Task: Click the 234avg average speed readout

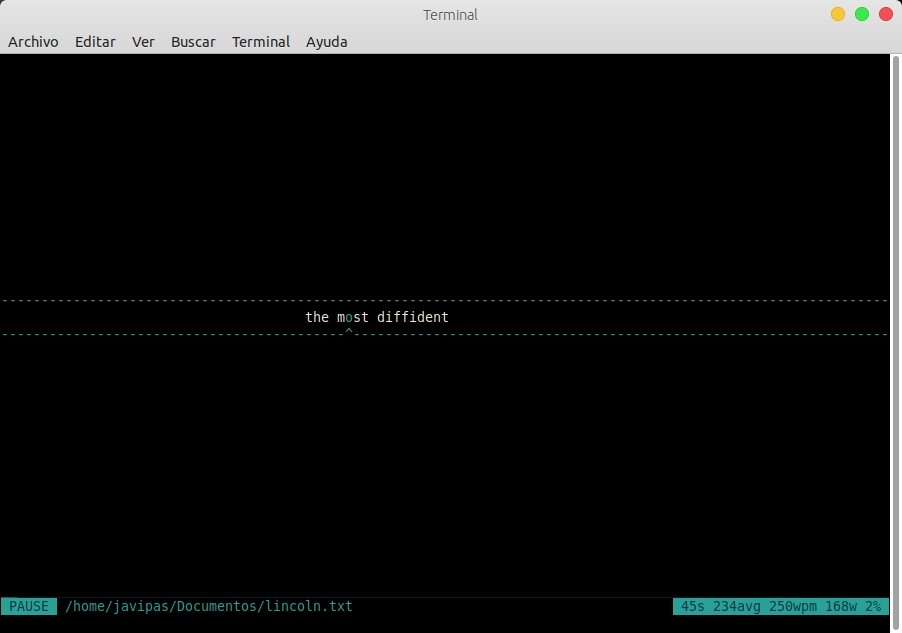Action: (x=742, y=606)
